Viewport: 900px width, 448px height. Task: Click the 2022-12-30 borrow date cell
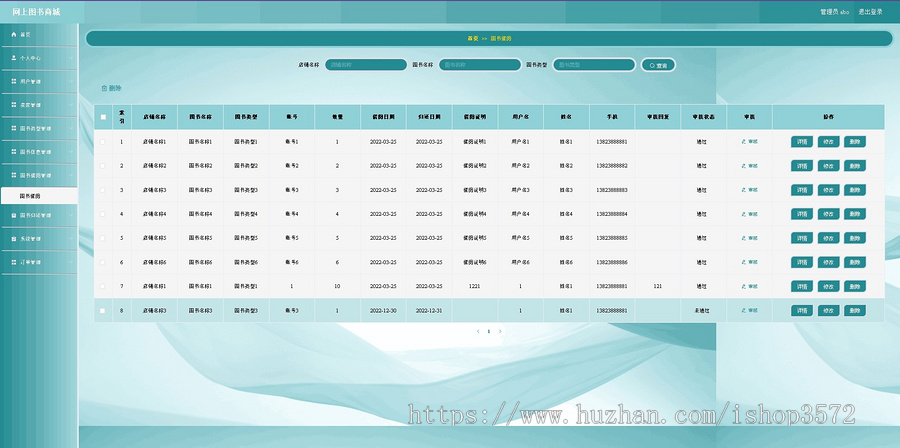(x=383, y=310)
